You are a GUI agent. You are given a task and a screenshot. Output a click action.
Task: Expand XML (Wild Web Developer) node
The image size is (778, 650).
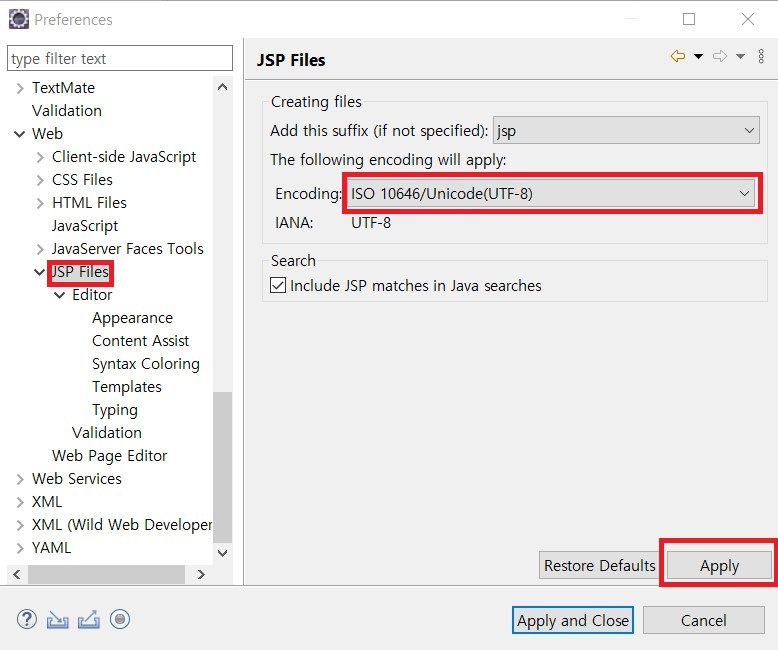[x=20, y=525]
